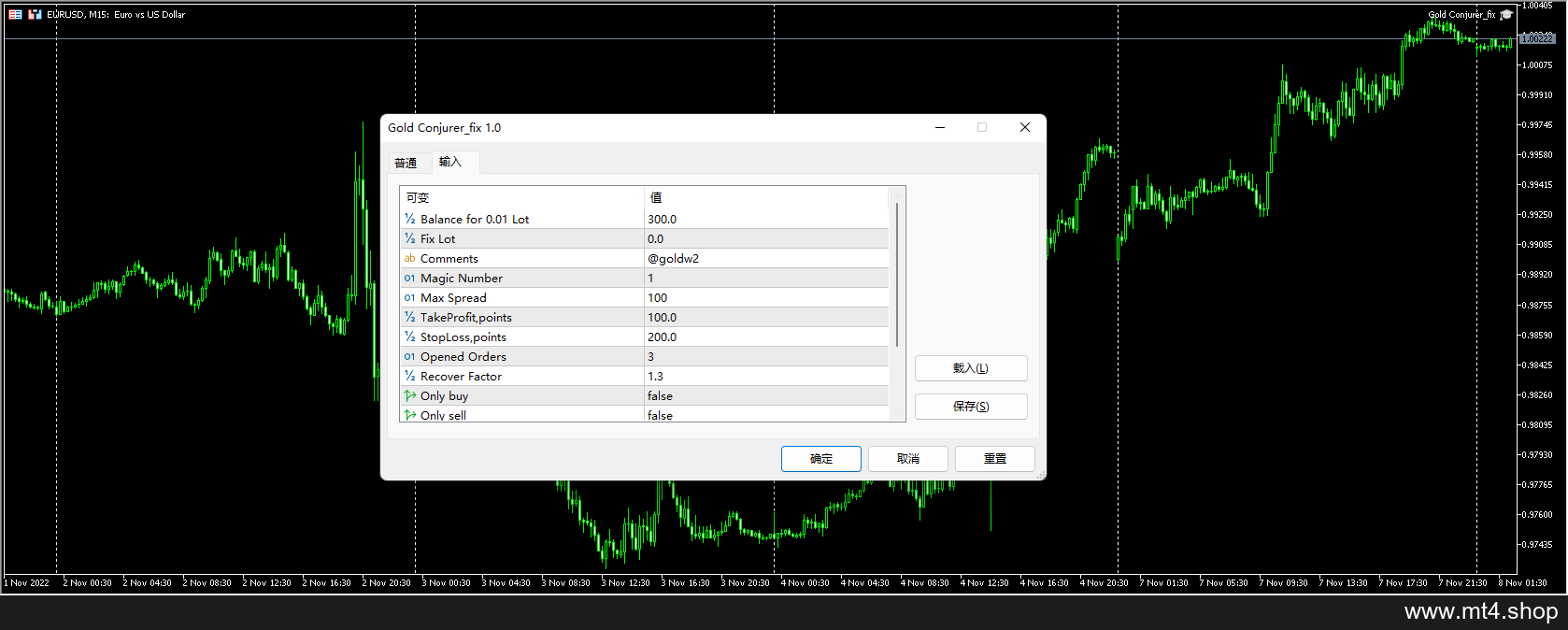Click the dialog's bottom-right resize grip
Image resolution: width=1568 pixels, height=630 pixels.
click(x=1040, y=475)
